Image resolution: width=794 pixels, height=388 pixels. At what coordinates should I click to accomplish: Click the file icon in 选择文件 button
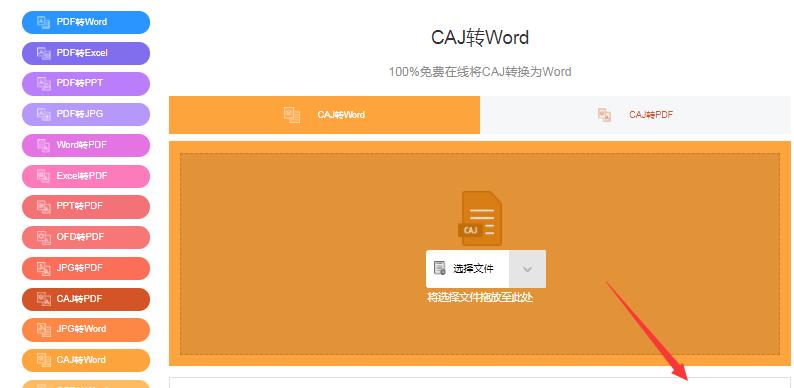[x=440, y=268]
